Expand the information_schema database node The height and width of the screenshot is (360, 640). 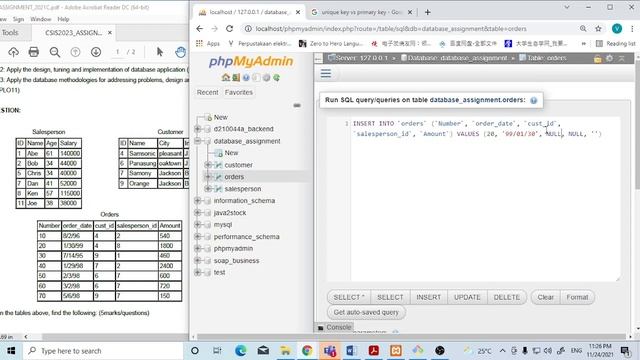198,201
